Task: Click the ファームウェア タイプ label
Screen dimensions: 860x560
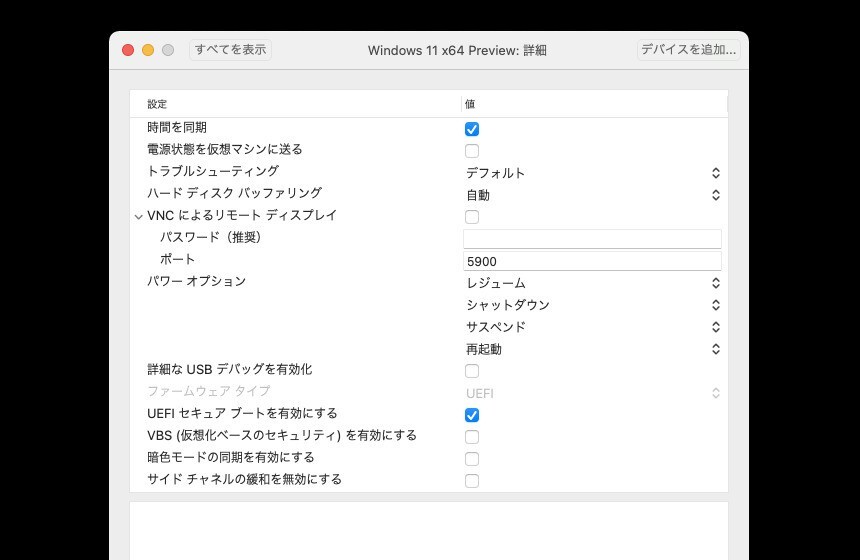Action: (x=208, y=391)
